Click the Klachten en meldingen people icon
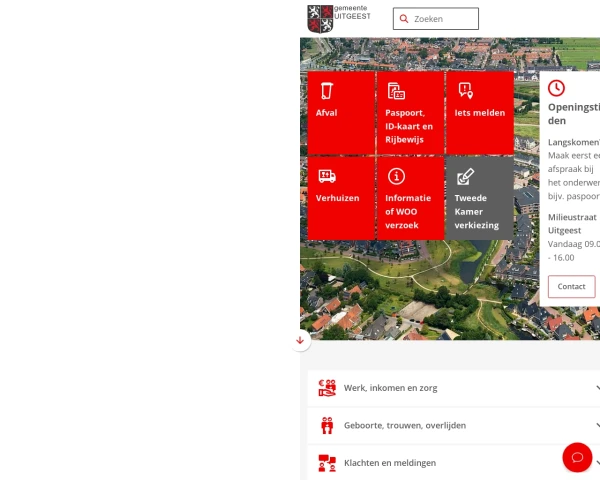Screen dimensions: 600x480 point(327,463)
